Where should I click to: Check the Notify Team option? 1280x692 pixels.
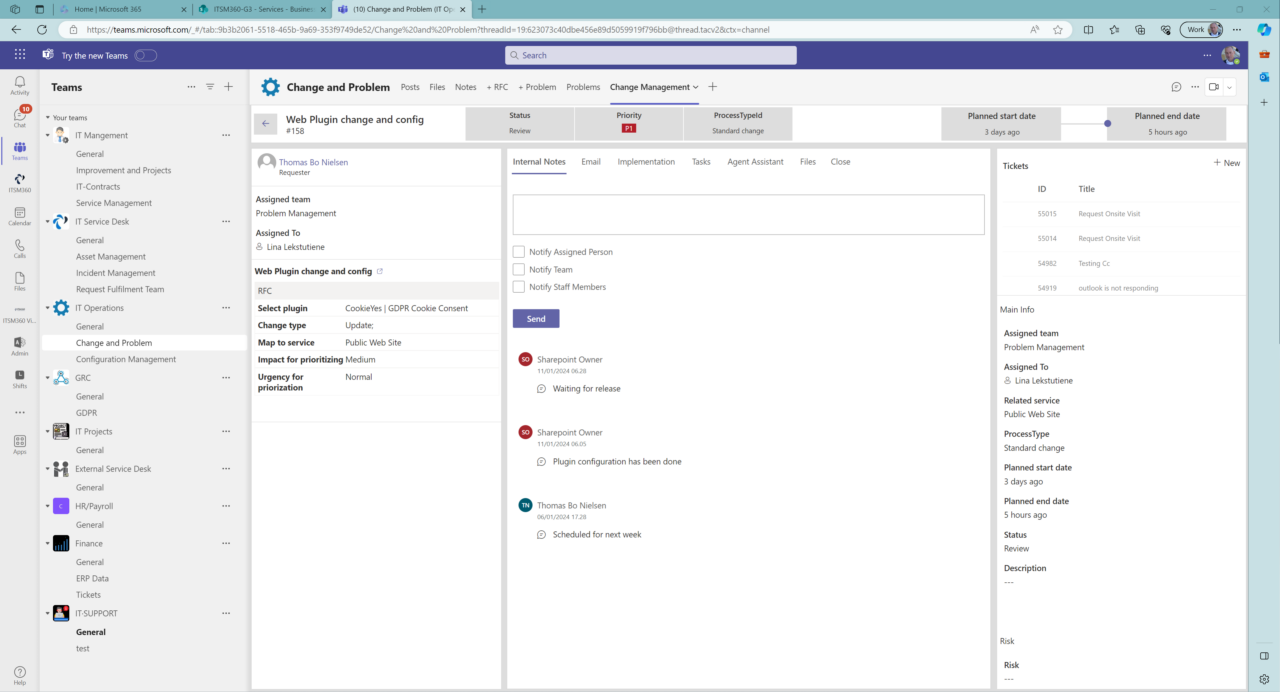[518, 269]
